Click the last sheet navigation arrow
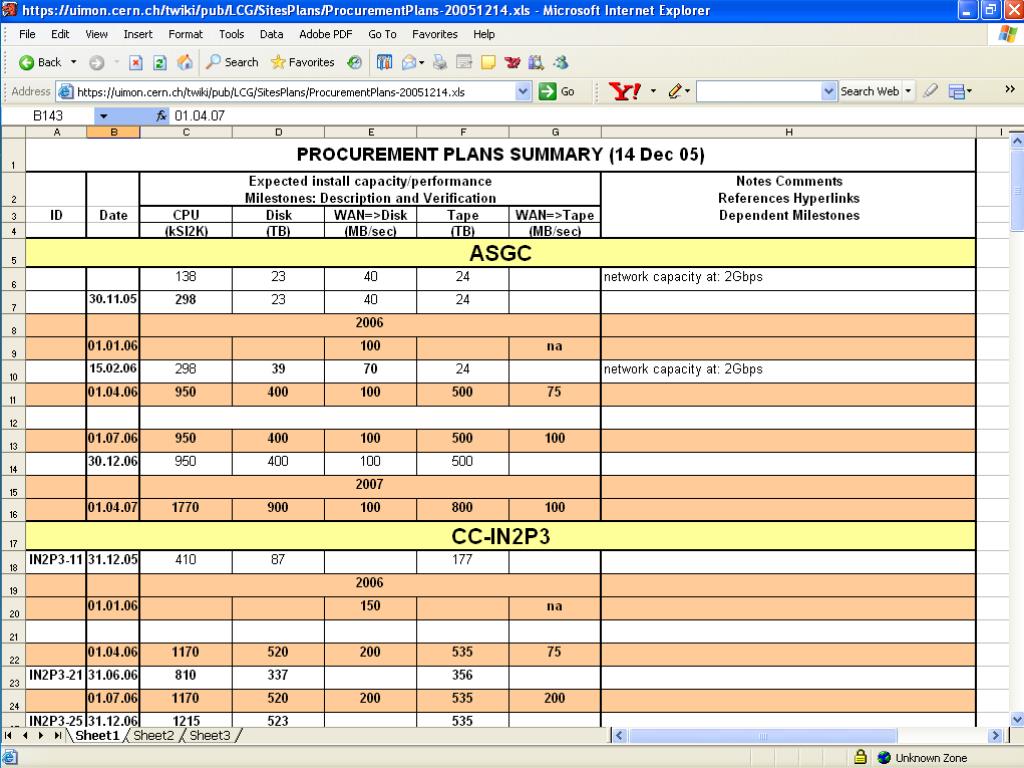 (58, 735)
